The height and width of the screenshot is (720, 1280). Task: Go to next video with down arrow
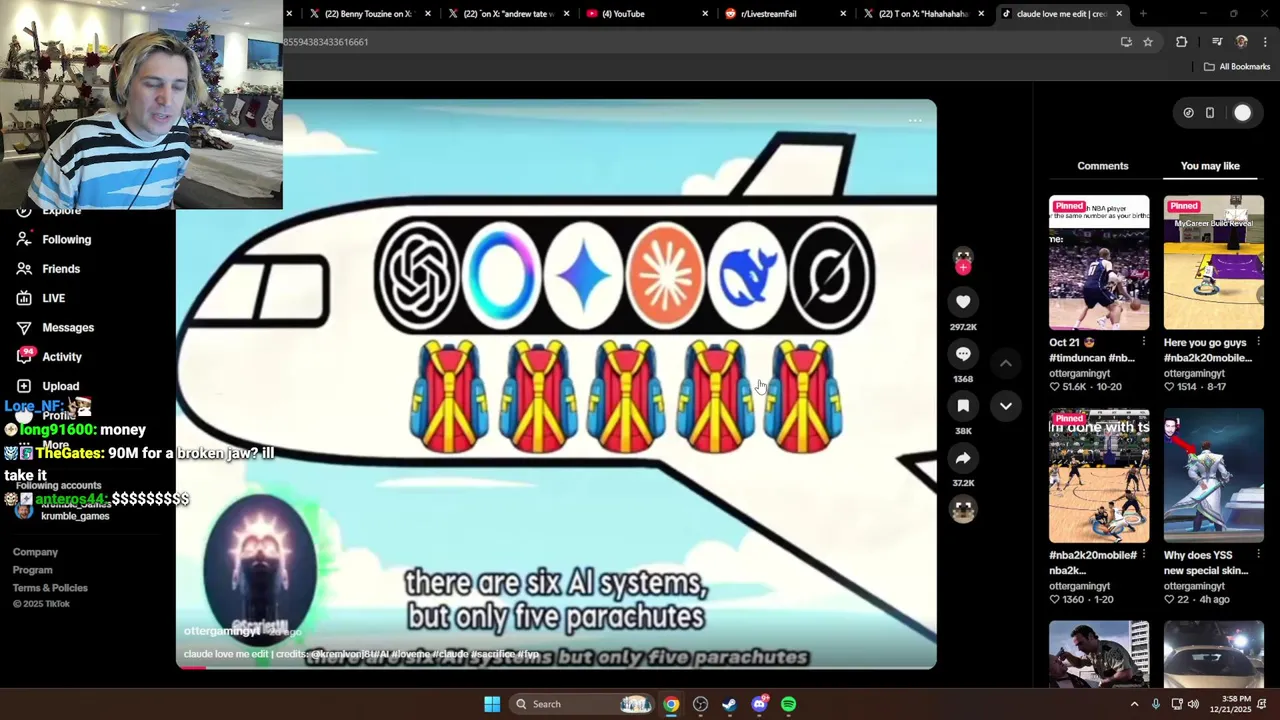tap(1006, 406)
